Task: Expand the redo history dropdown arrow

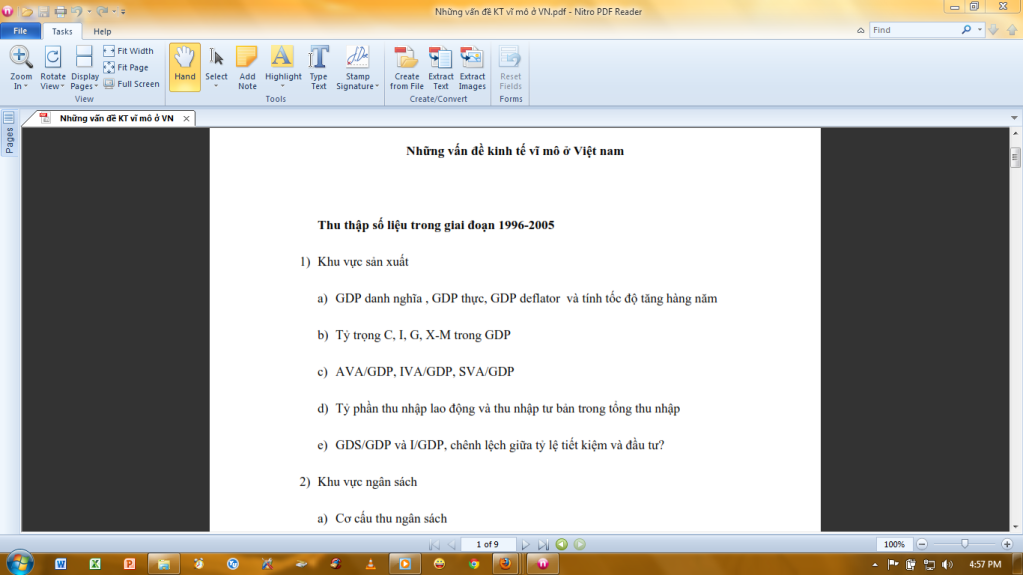Action: click(114, 11)
